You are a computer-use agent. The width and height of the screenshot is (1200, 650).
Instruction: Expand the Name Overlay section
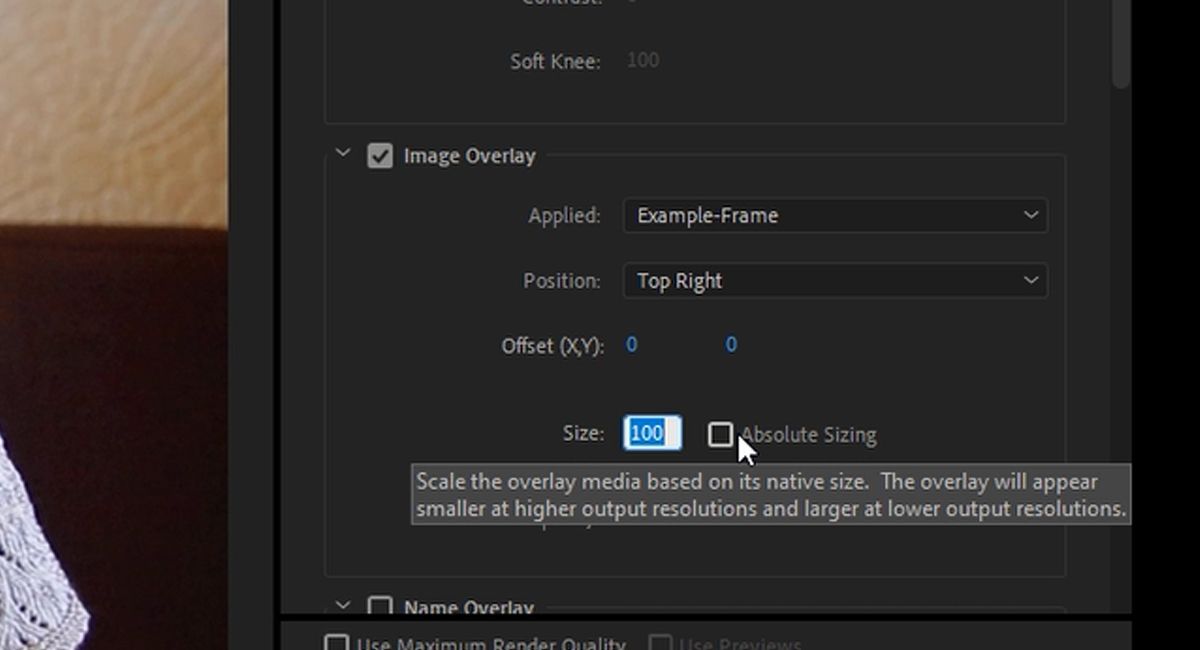tap(342, 606)
